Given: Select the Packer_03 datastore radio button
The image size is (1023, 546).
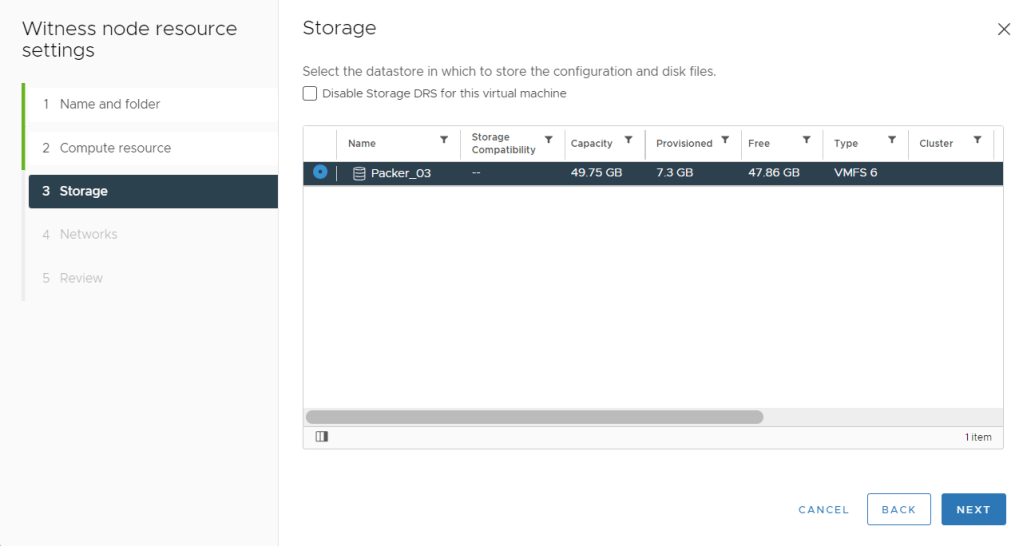Looking at the screenshot, I should coord(320,172).
